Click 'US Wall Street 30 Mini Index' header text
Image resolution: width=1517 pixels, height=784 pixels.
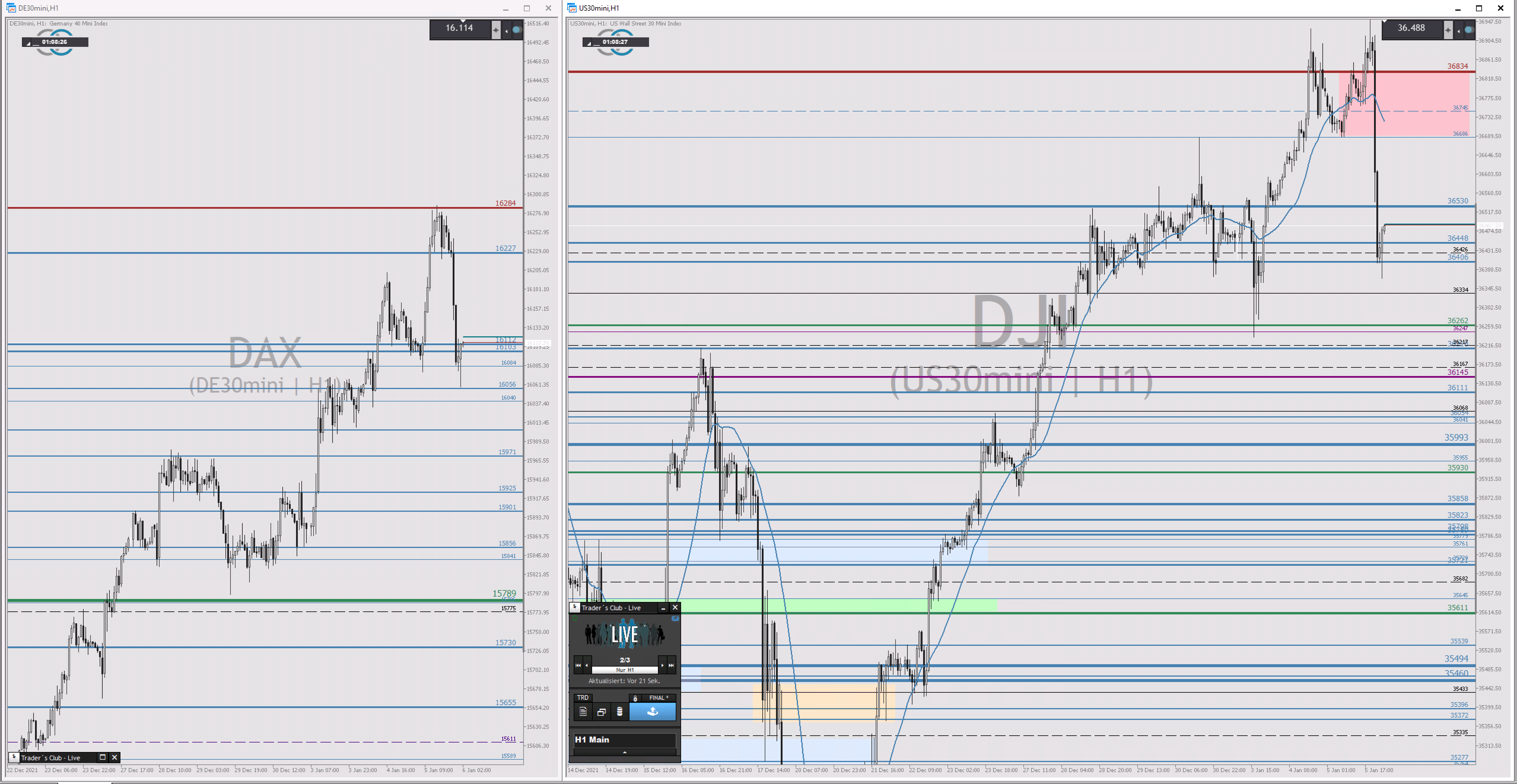coord(645,23)
